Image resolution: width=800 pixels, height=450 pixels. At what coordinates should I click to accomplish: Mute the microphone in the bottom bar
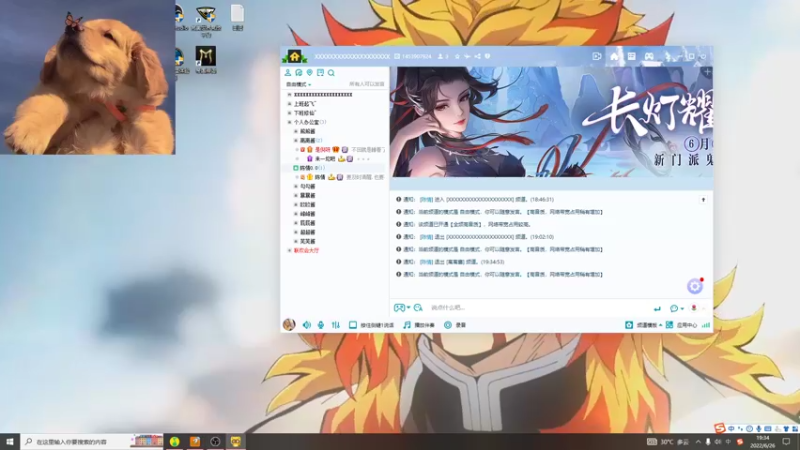321,325
